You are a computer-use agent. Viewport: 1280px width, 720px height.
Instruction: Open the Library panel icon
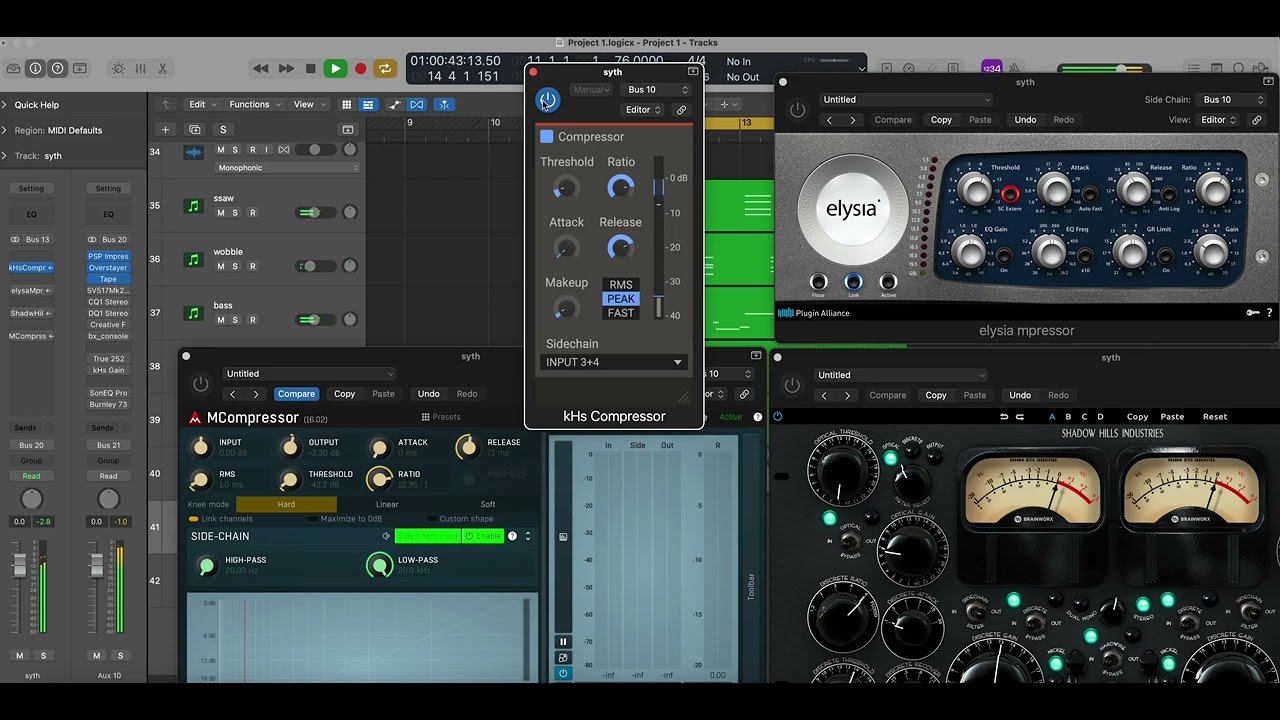coord(13,69)
